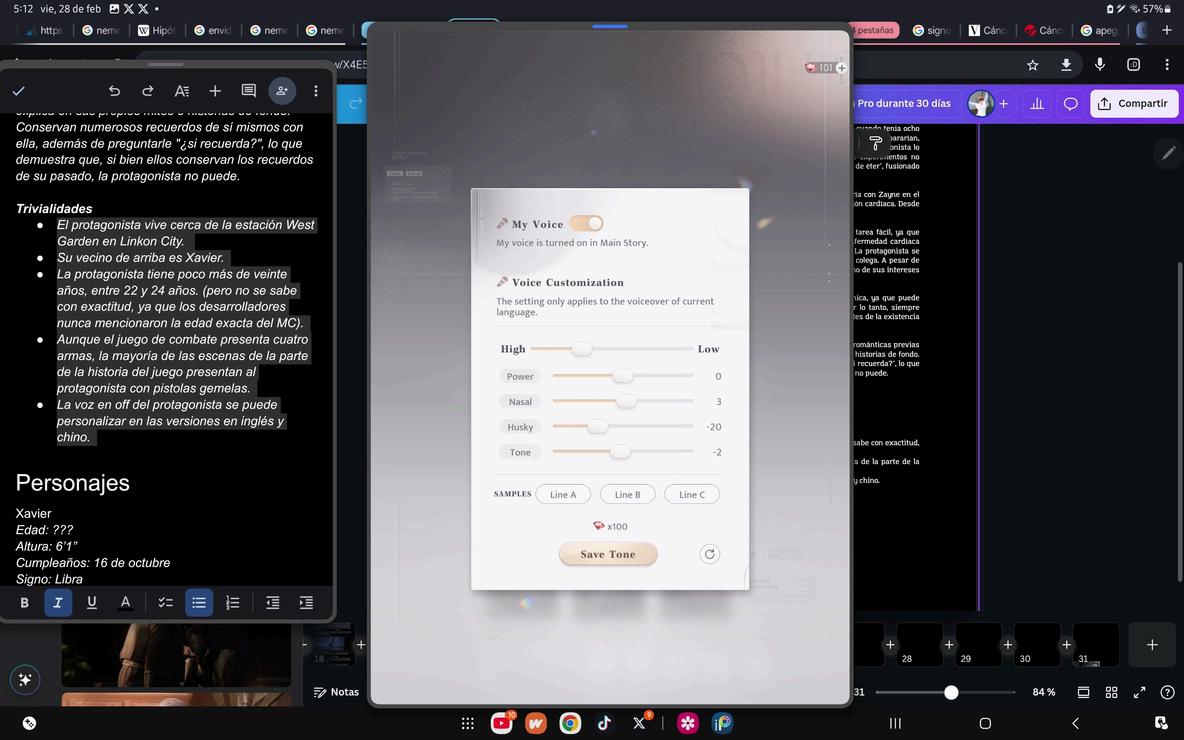Decrease indent in Docs toolbar
Image resolution: width=1184 pixels, height=740 pixels.
[273, 603]
